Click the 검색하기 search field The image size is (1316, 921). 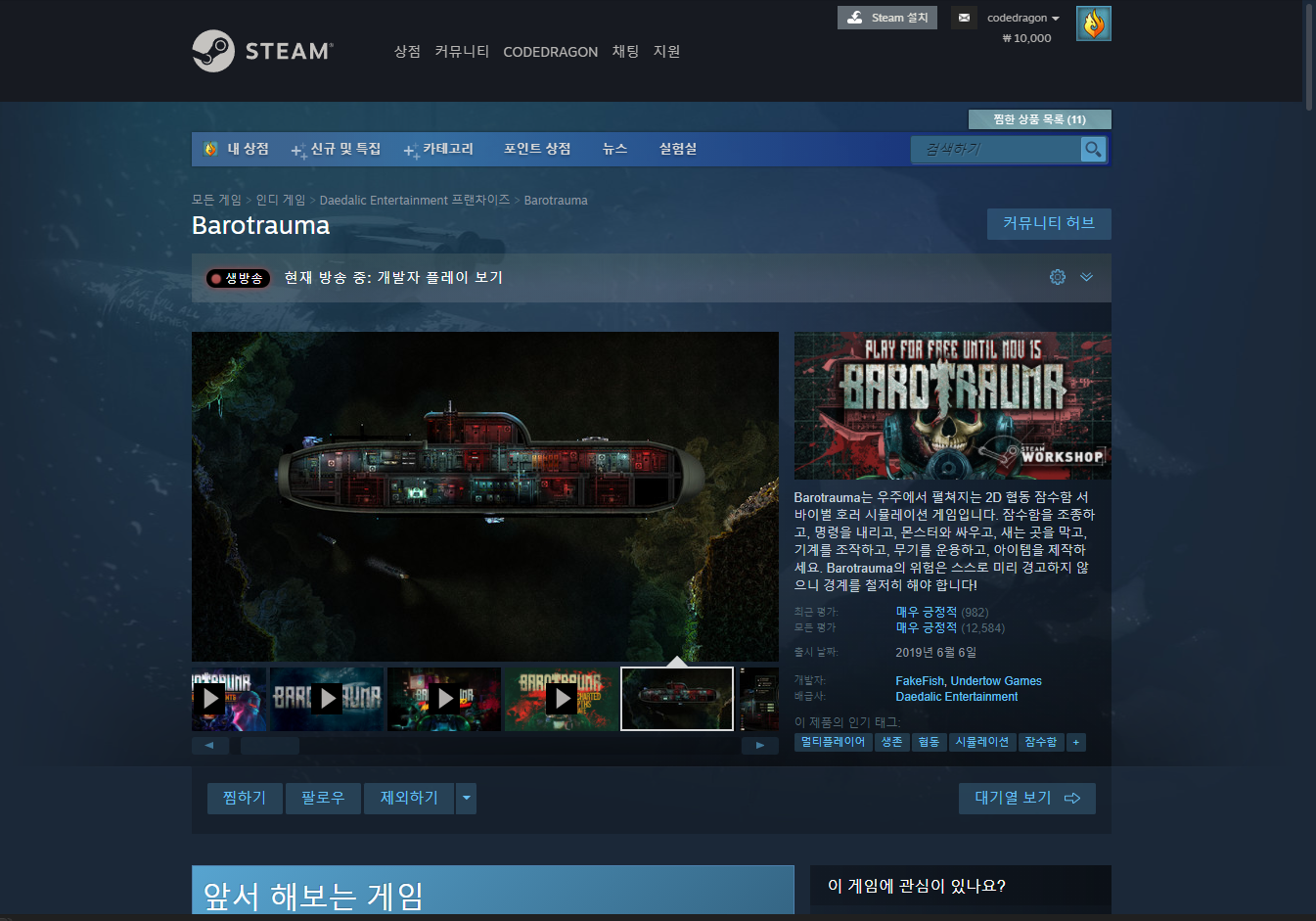(996, 149)
